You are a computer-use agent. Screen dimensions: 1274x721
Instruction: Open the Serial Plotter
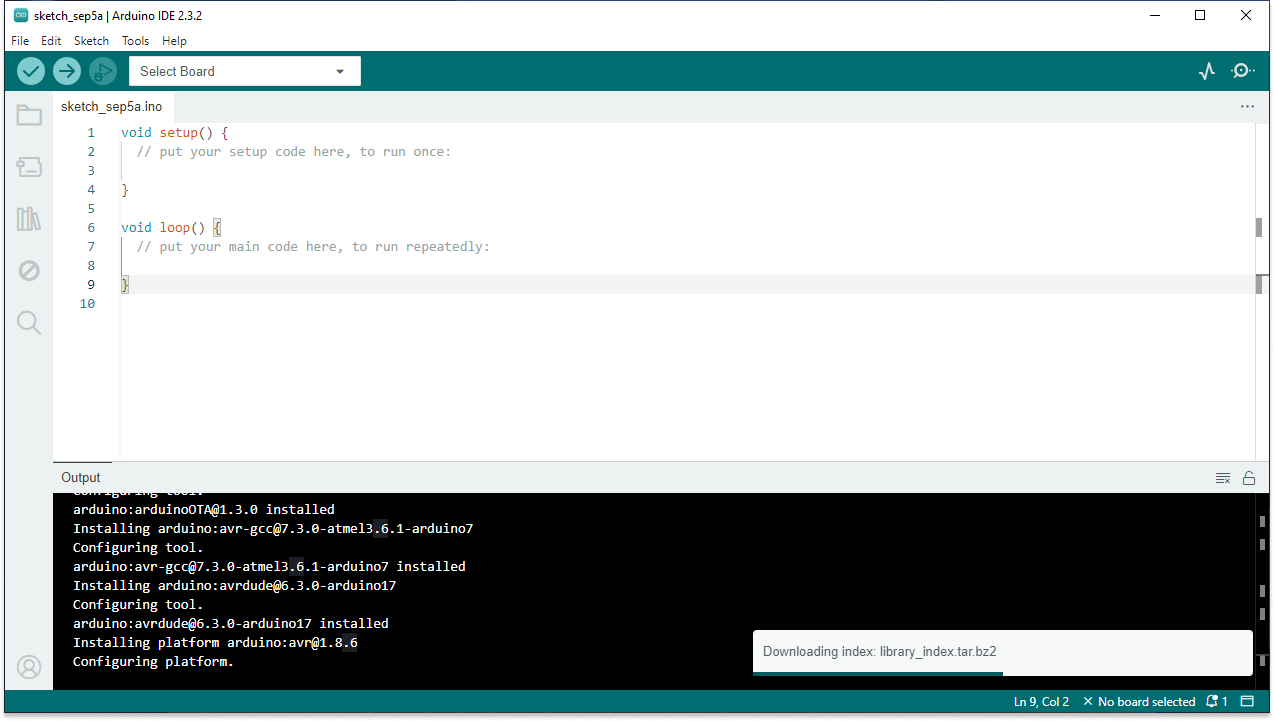tap(1207, 71)
